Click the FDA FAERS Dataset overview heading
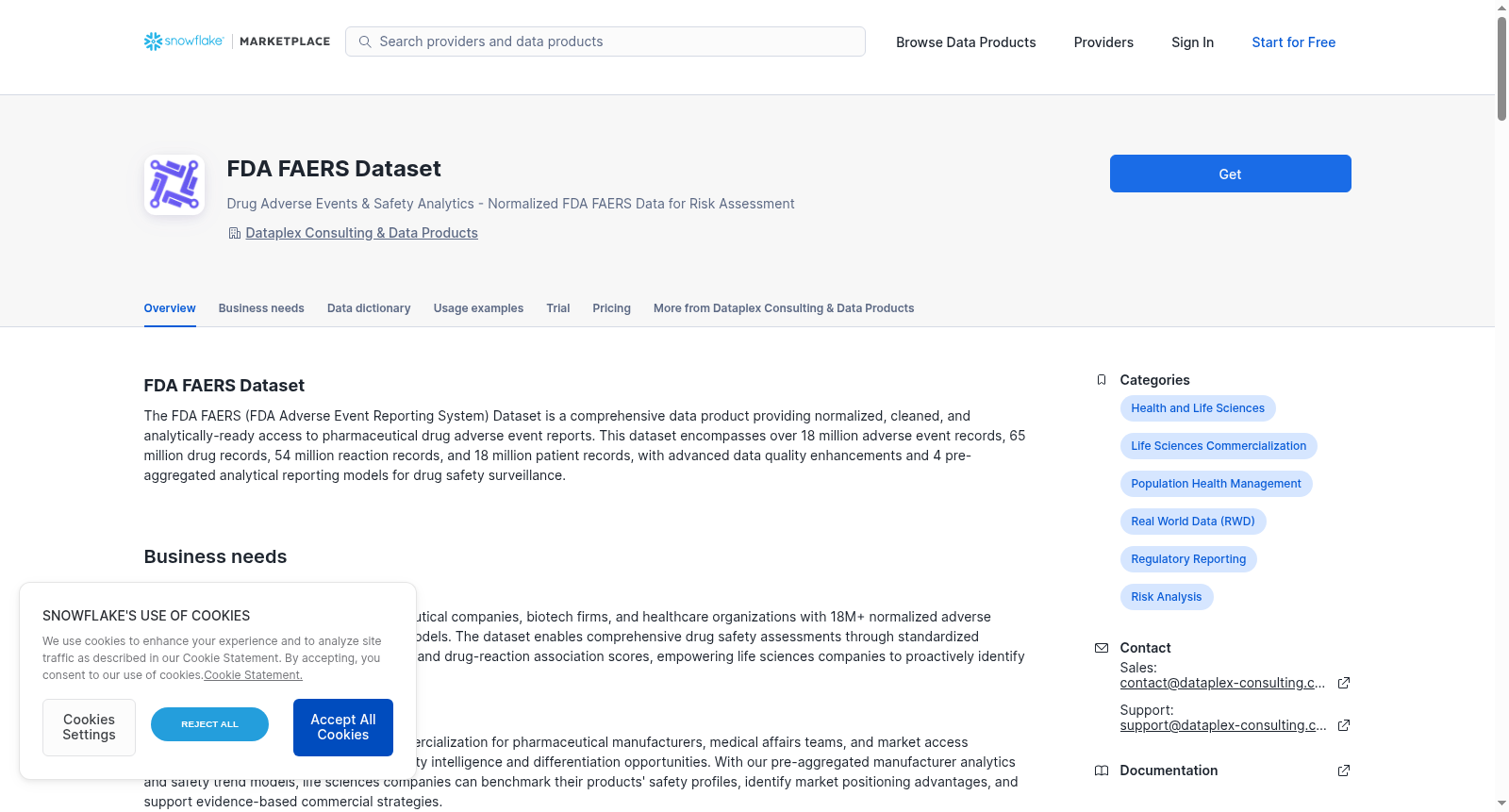Image resolution: width=1509 pixels, height=812 pixels. click(x=224, y=385)
